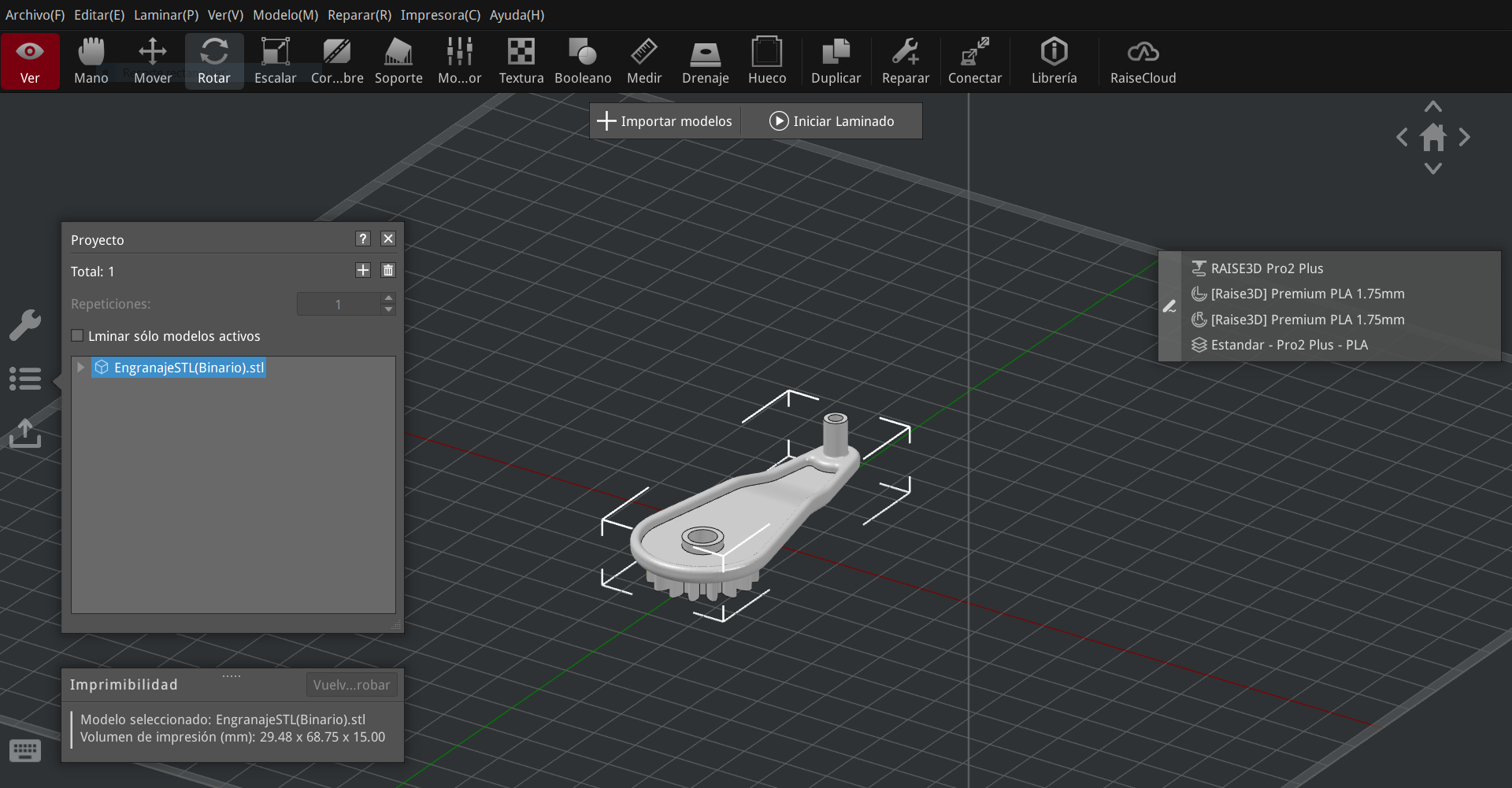The image size is (1512, 788).
Task: Open RaiseCloud
Action: coord(1143,61)
